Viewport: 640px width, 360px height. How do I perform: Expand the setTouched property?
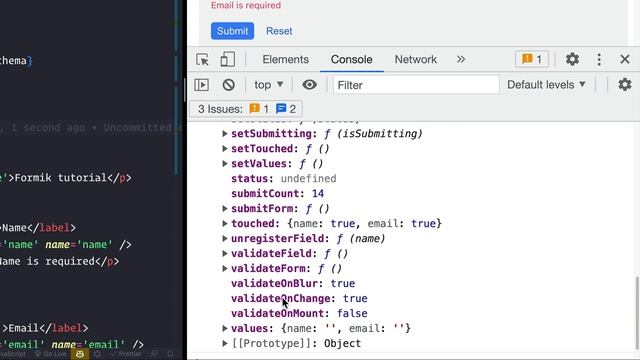[224, 149]
